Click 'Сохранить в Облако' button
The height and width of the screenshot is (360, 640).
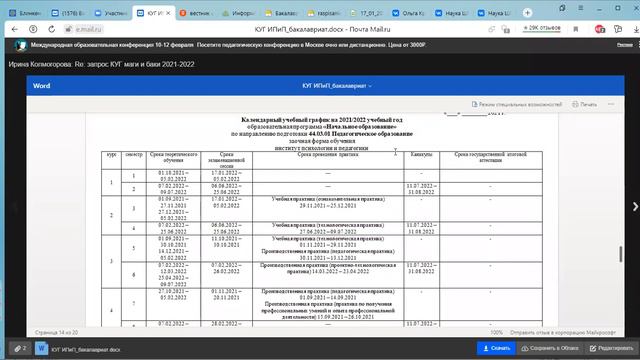coord(550,348)
